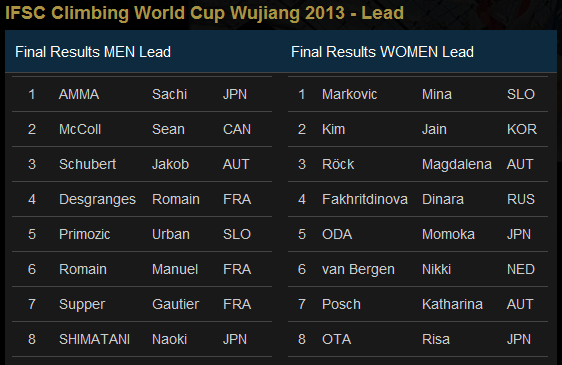Select SHIMATANI in men's eighth place
Image resolution: width=562 pixels, height=365 pixels.
(x=94, y=339)
